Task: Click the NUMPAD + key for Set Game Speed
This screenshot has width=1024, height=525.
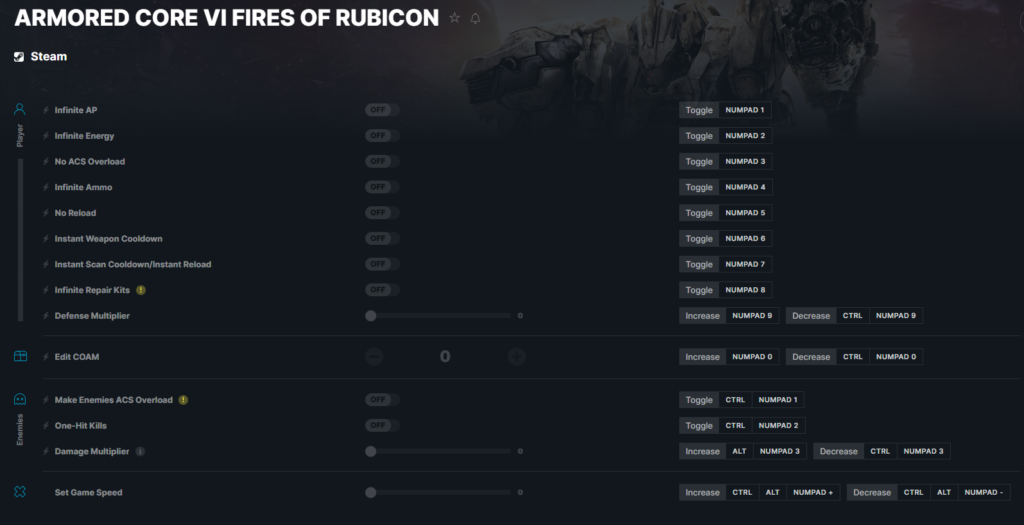Action: pos(813,492)
